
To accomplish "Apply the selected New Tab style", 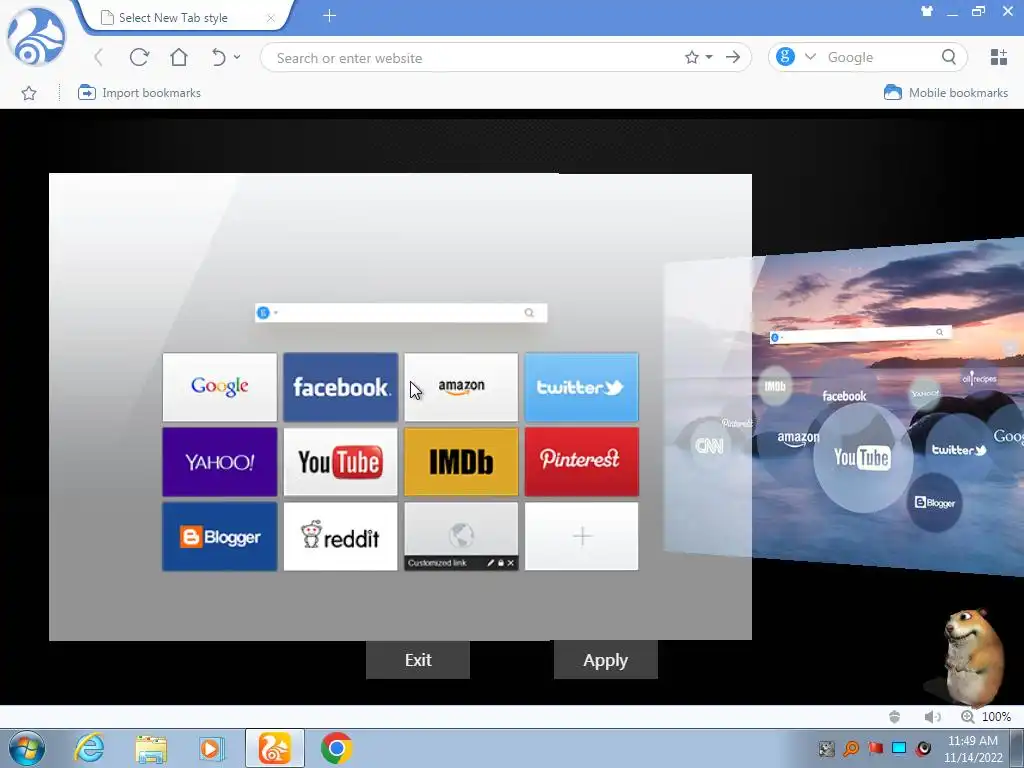I will (x=605, y=660).
